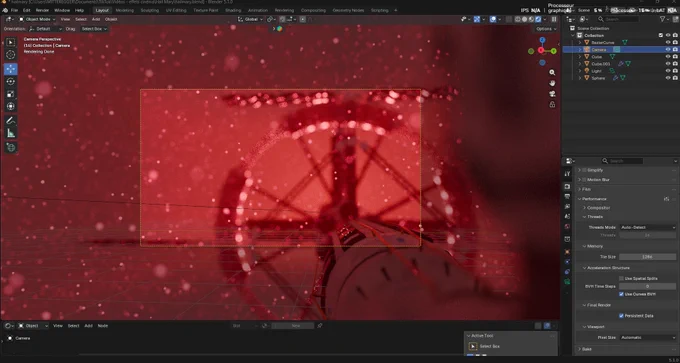Enable Motion Blur checkbox
Screen dimensions: 680x363
point(584,180)
